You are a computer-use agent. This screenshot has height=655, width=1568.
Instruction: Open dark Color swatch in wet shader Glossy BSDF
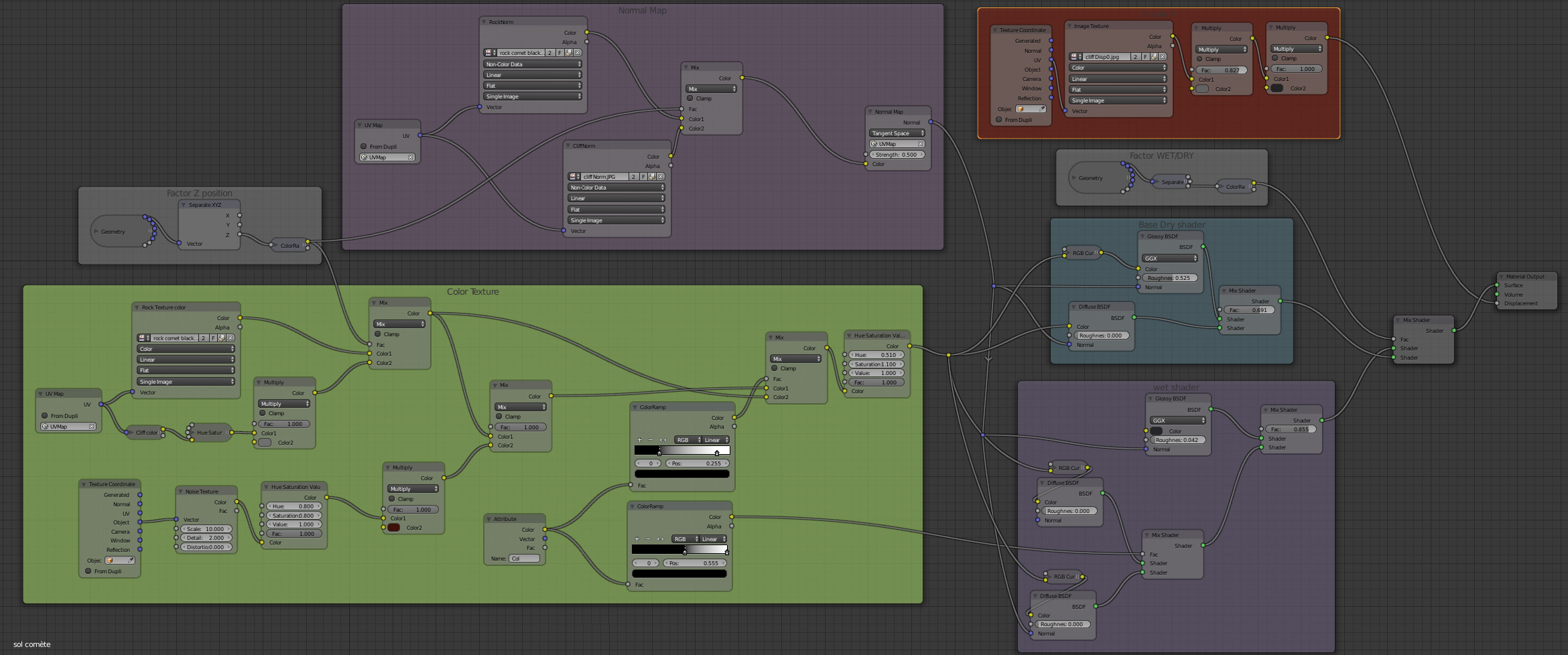(1157, 431)
